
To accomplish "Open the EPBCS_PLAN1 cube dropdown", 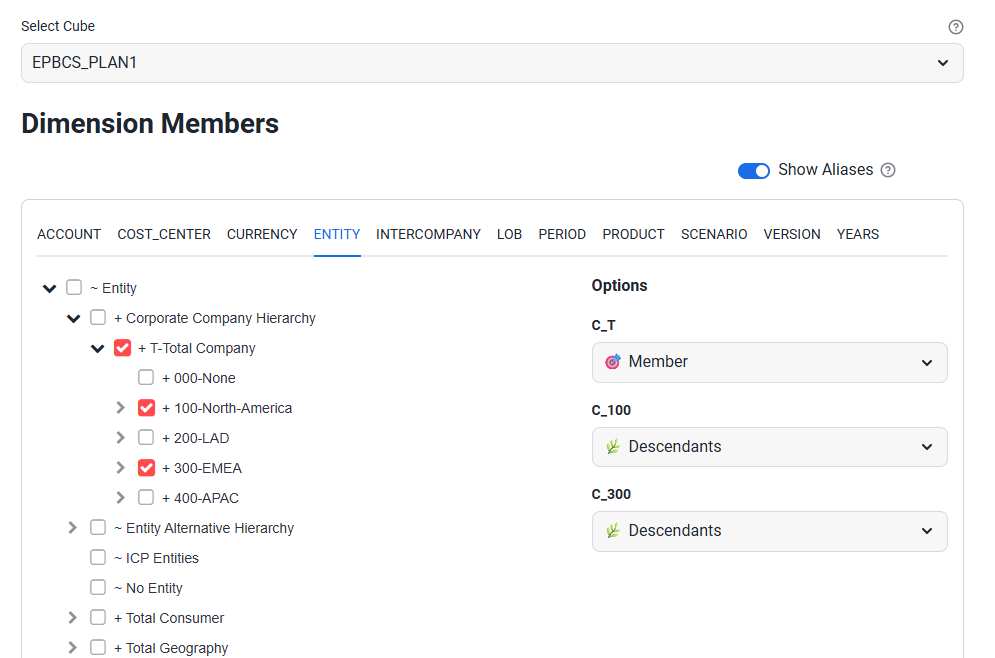I will 492,63.
